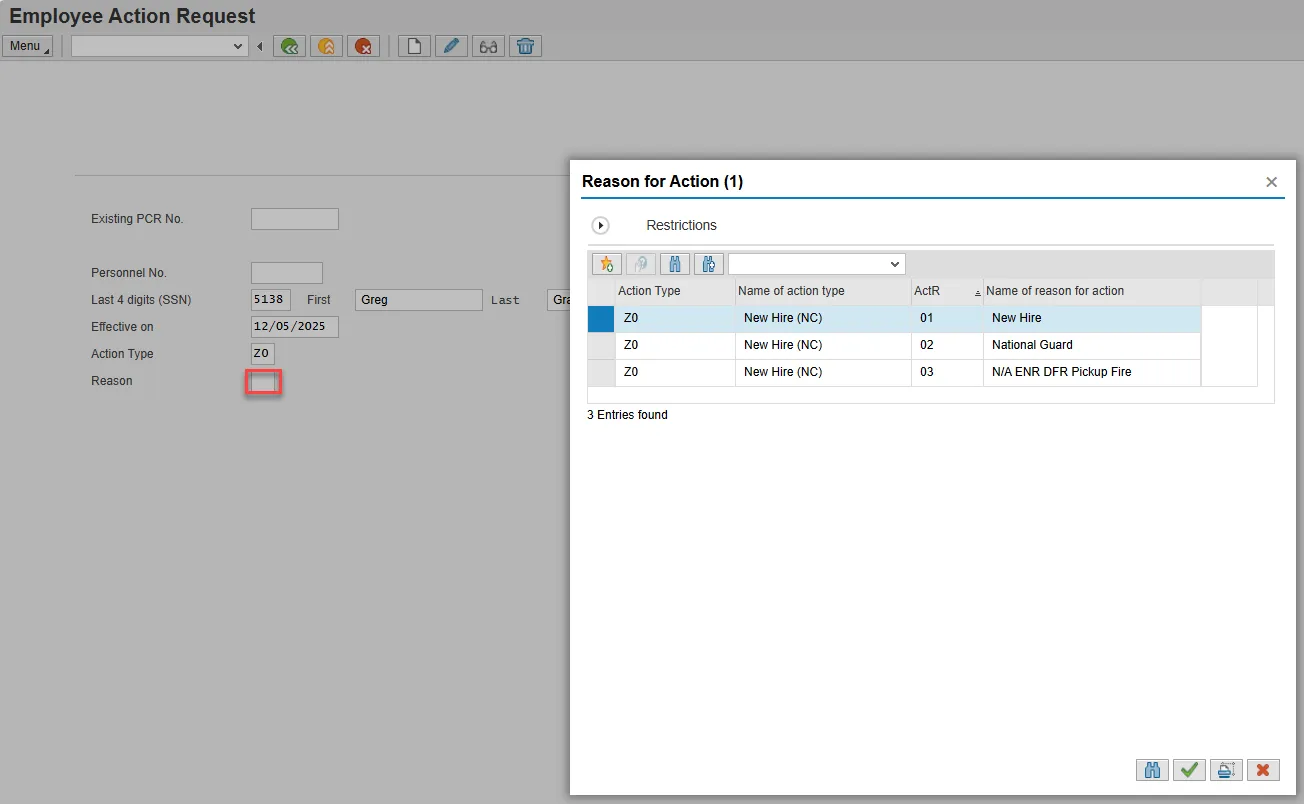
Task: Select the National Guard reason row
Action: (x=1031, y=345)
